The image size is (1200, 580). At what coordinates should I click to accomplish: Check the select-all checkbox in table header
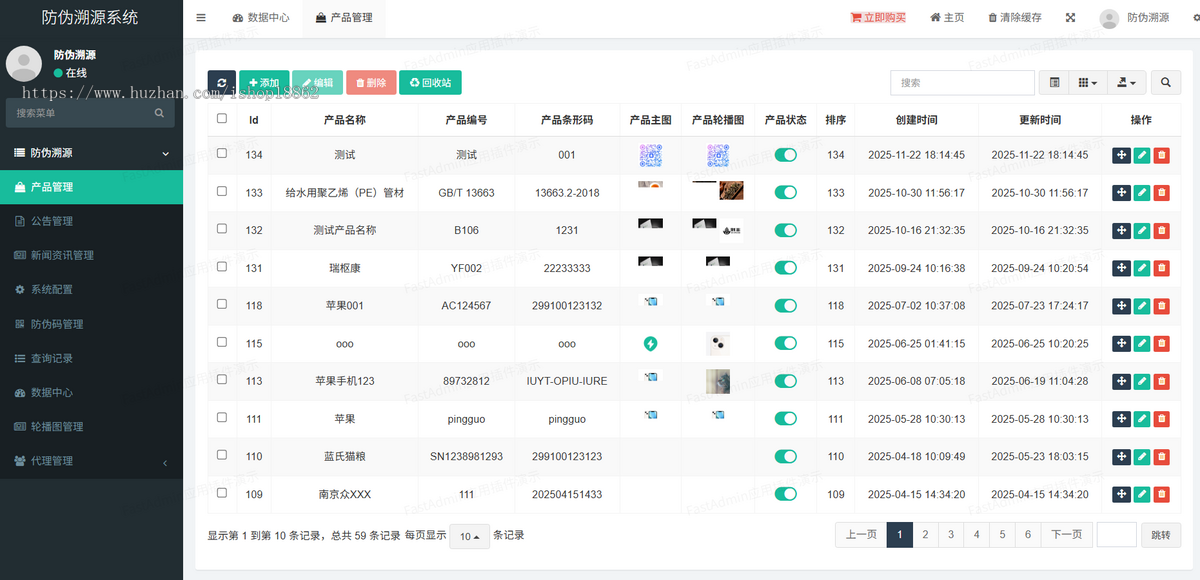(x=221, y=117)
